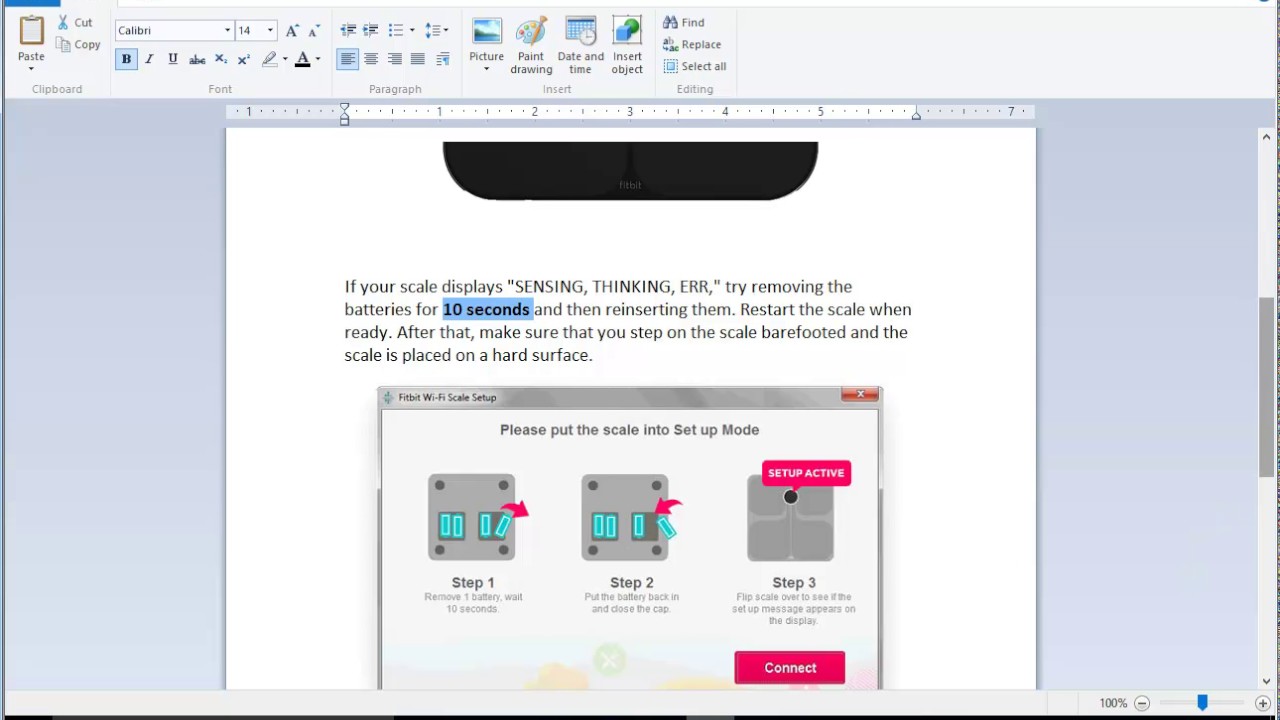
Task: Open the Calibri font family dropdown
Action: (227, 31)
